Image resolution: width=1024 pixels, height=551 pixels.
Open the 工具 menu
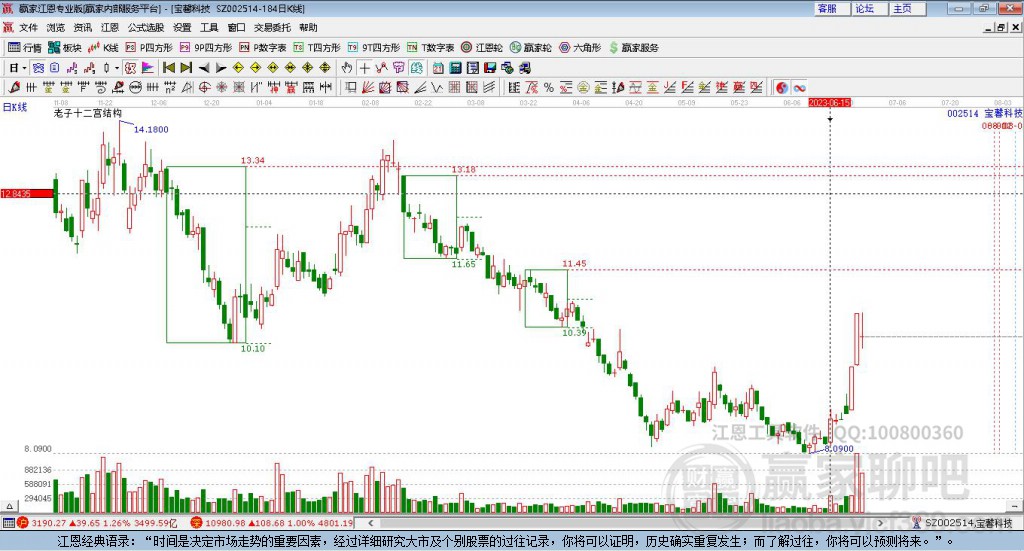209,27
